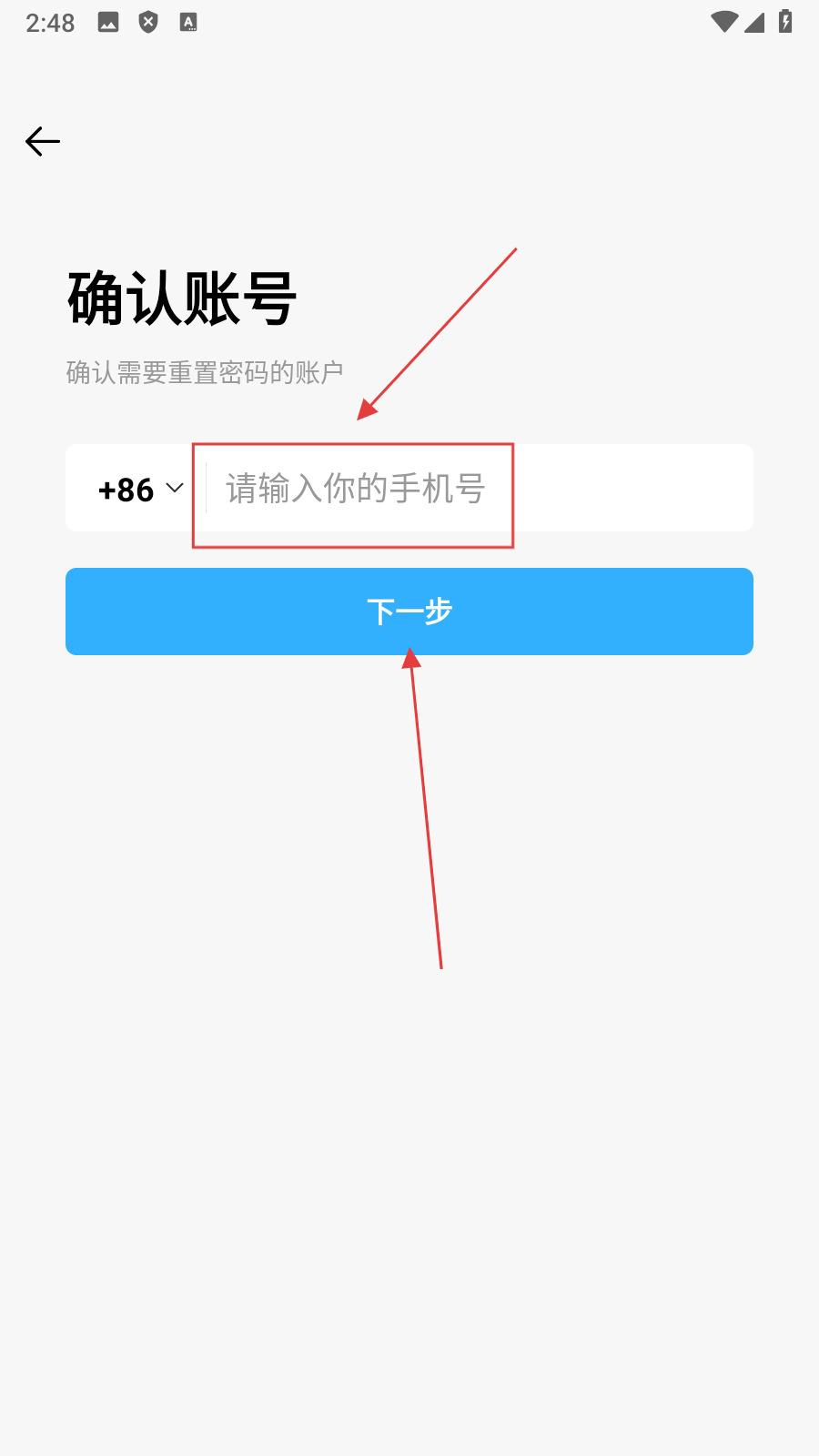The width and height of the screenshot is (819, 1456).
Task: Tap the battery charging icon
Action: pos(785,21)
